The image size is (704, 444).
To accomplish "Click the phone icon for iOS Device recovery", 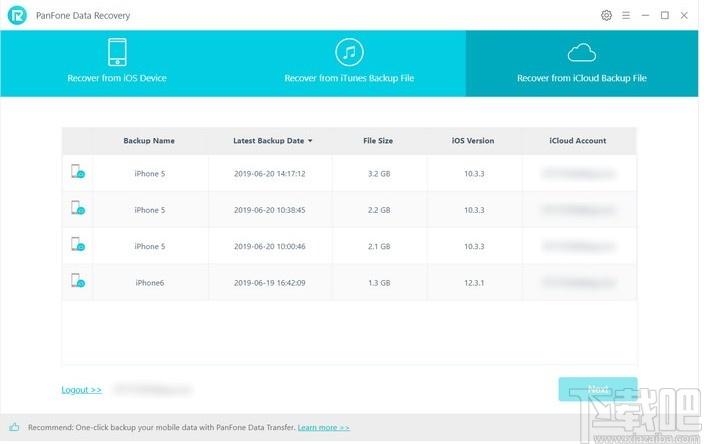I will tap(117, 52).
